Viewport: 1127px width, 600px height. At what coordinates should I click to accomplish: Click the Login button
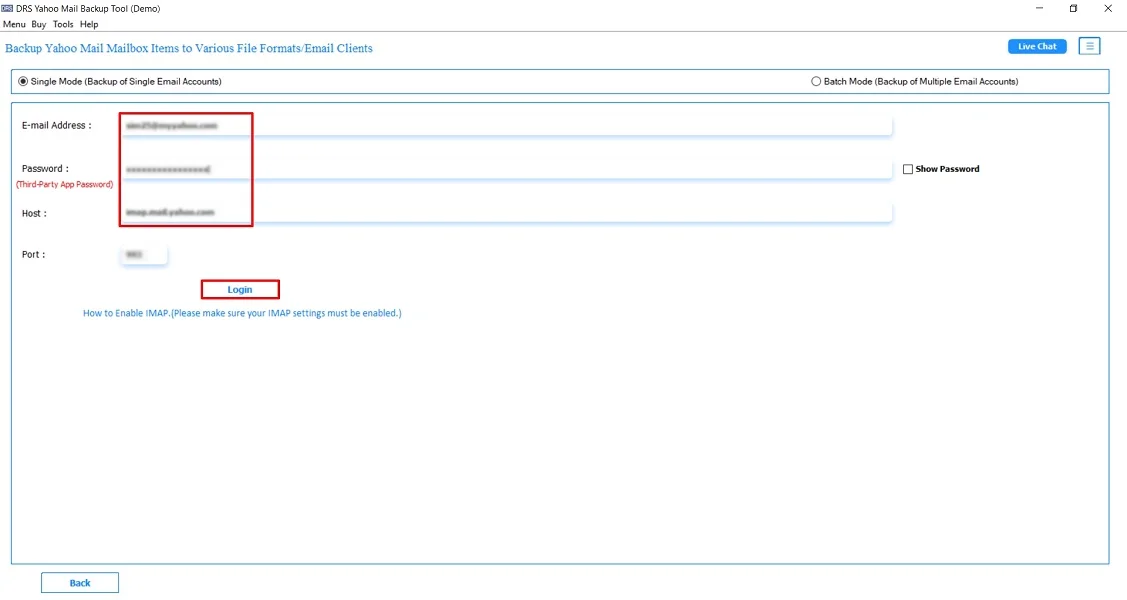point(240,288)
